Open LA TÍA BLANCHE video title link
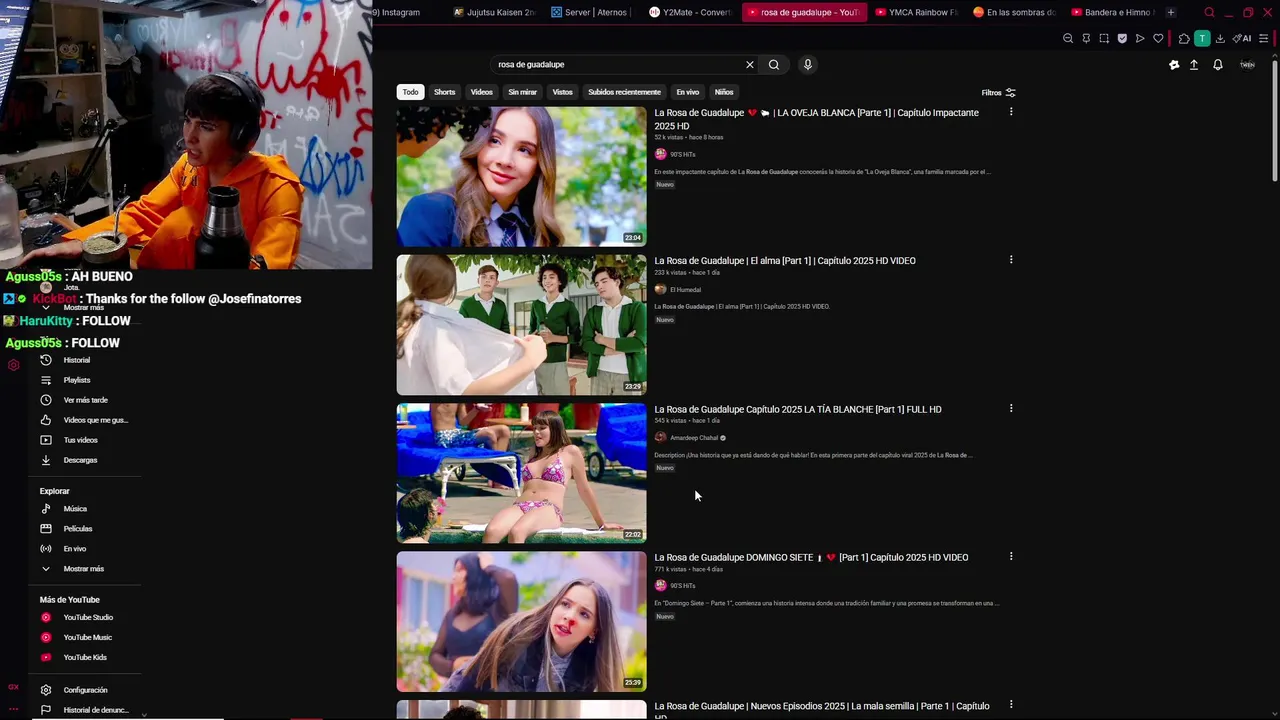 [x=798, y=409]
